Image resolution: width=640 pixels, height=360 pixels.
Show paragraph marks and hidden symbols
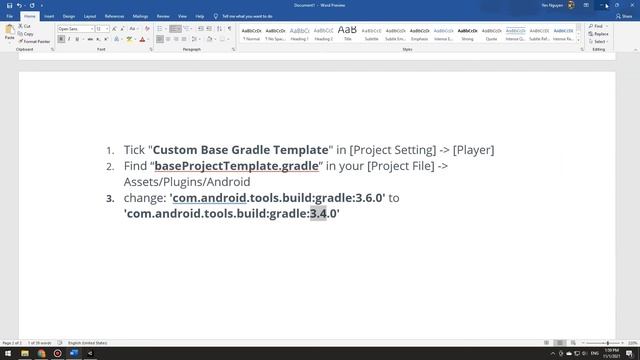[x=229, y=29]
